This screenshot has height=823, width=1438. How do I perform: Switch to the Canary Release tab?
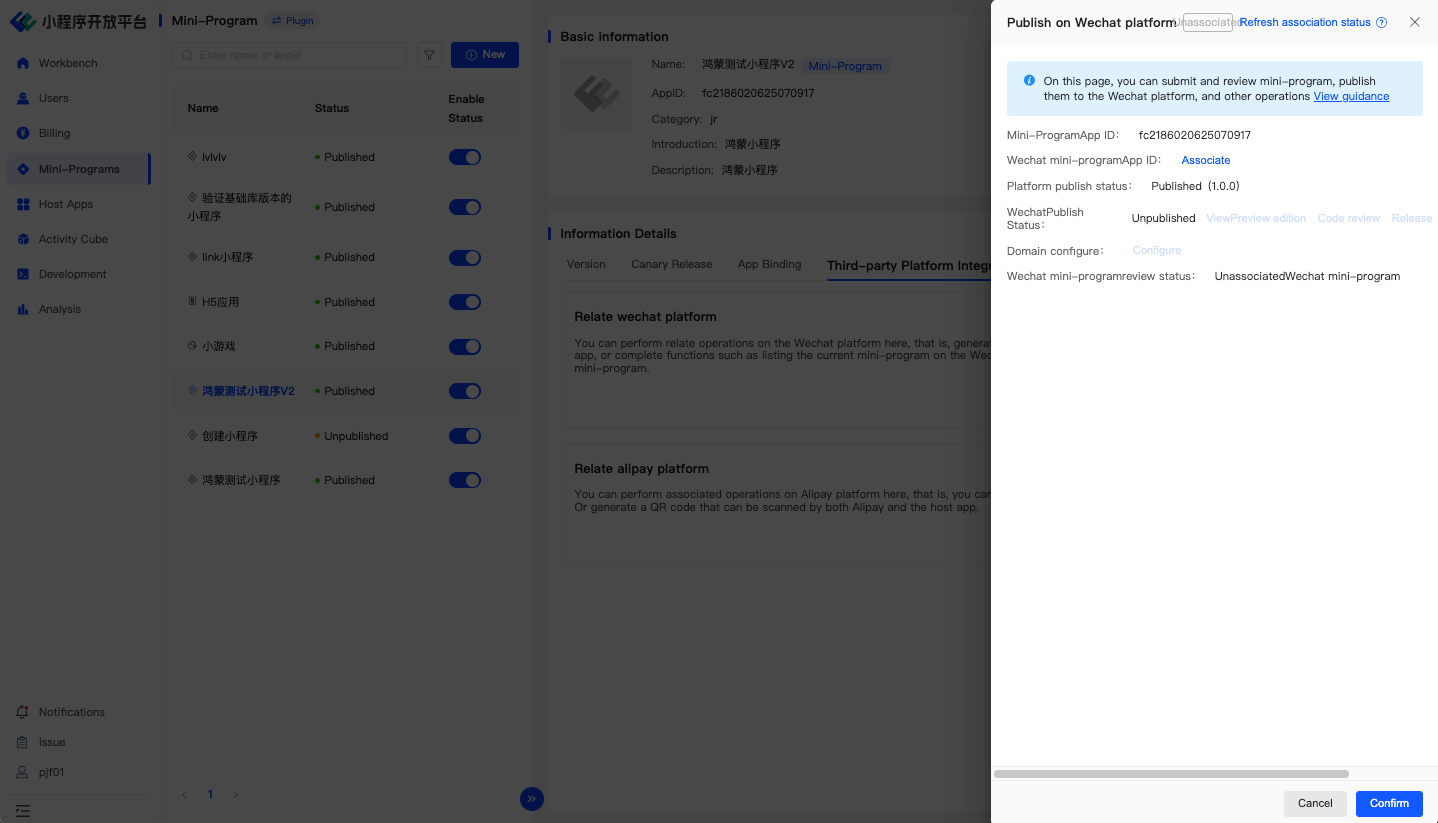point(671,265)
